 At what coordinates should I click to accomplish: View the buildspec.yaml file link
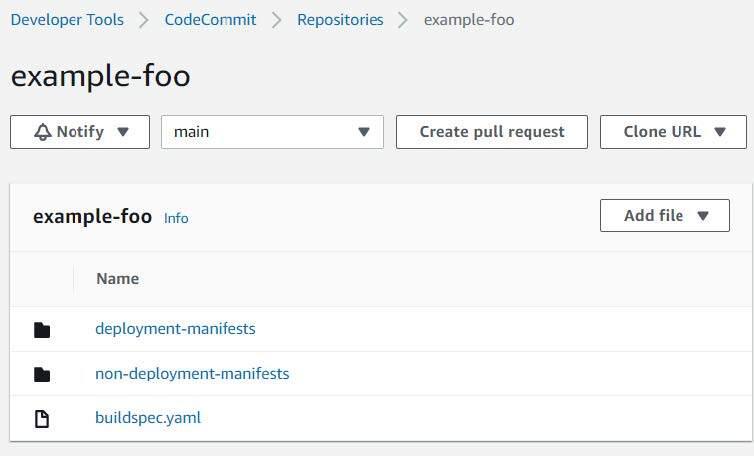pos(148,418)
